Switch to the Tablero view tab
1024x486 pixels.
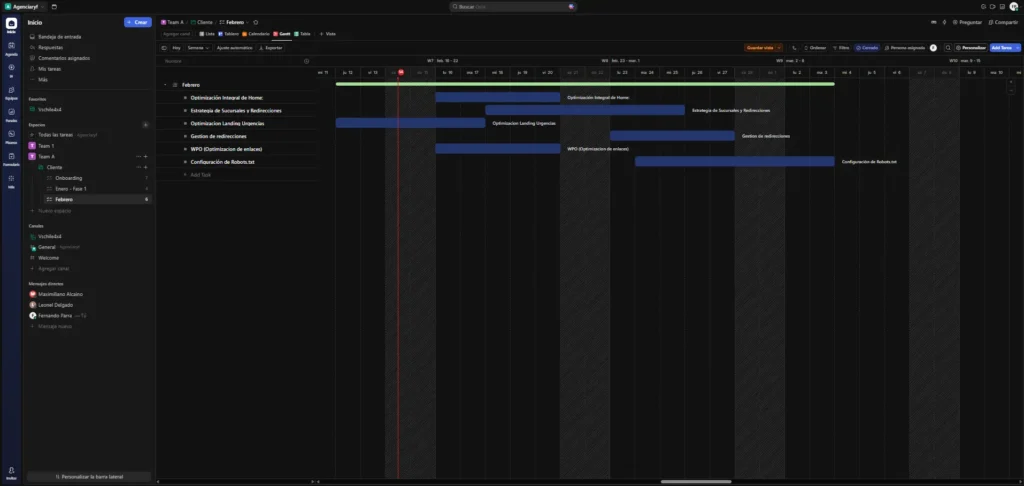coord(229,33)
